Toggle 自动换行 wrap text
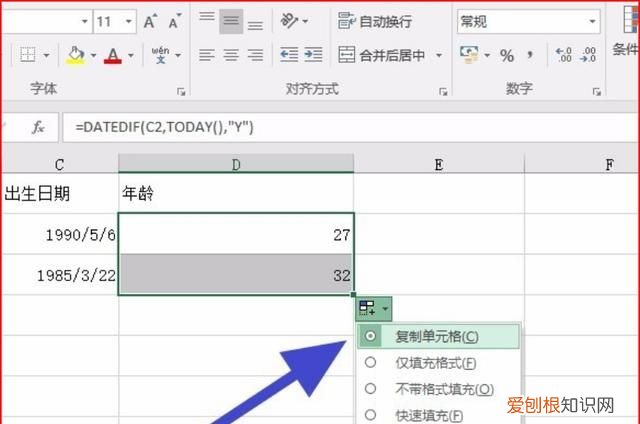This screenshot has height=424, width=640. [375, 21]
